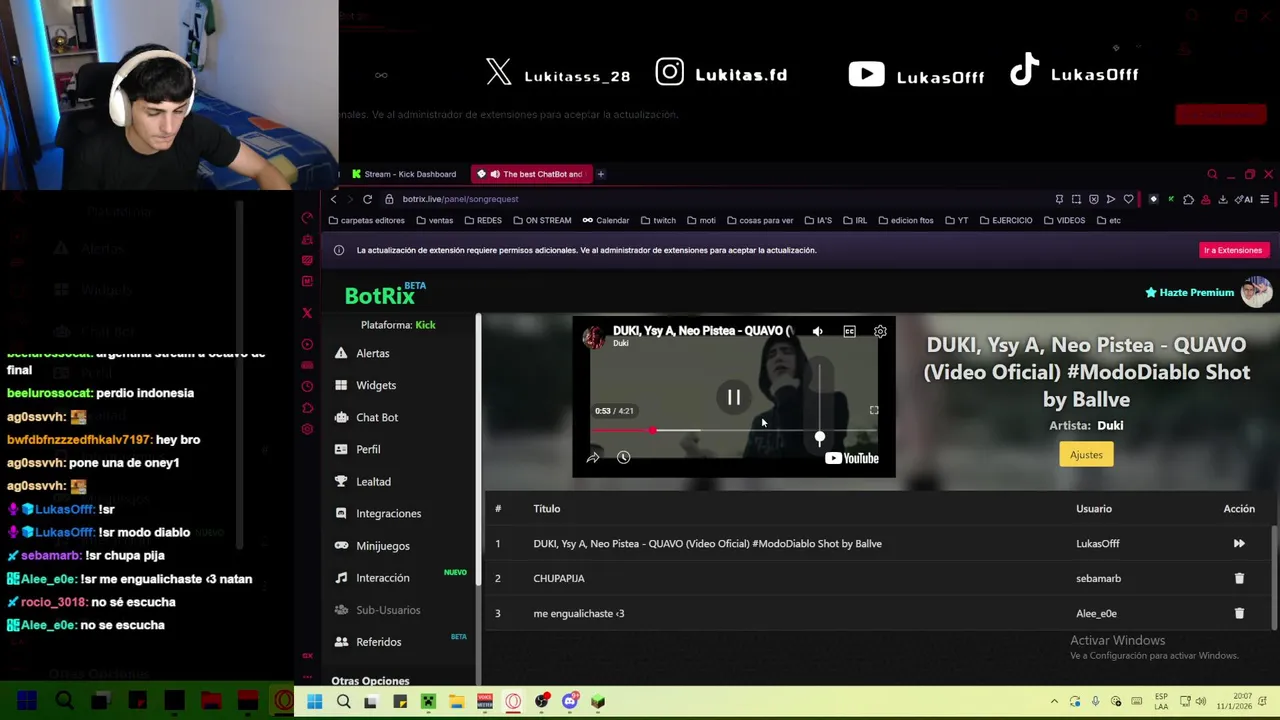This screenshot has height=720, width=1280.
Task: Open Discord from the taskbar
Action: click(570, 702)
